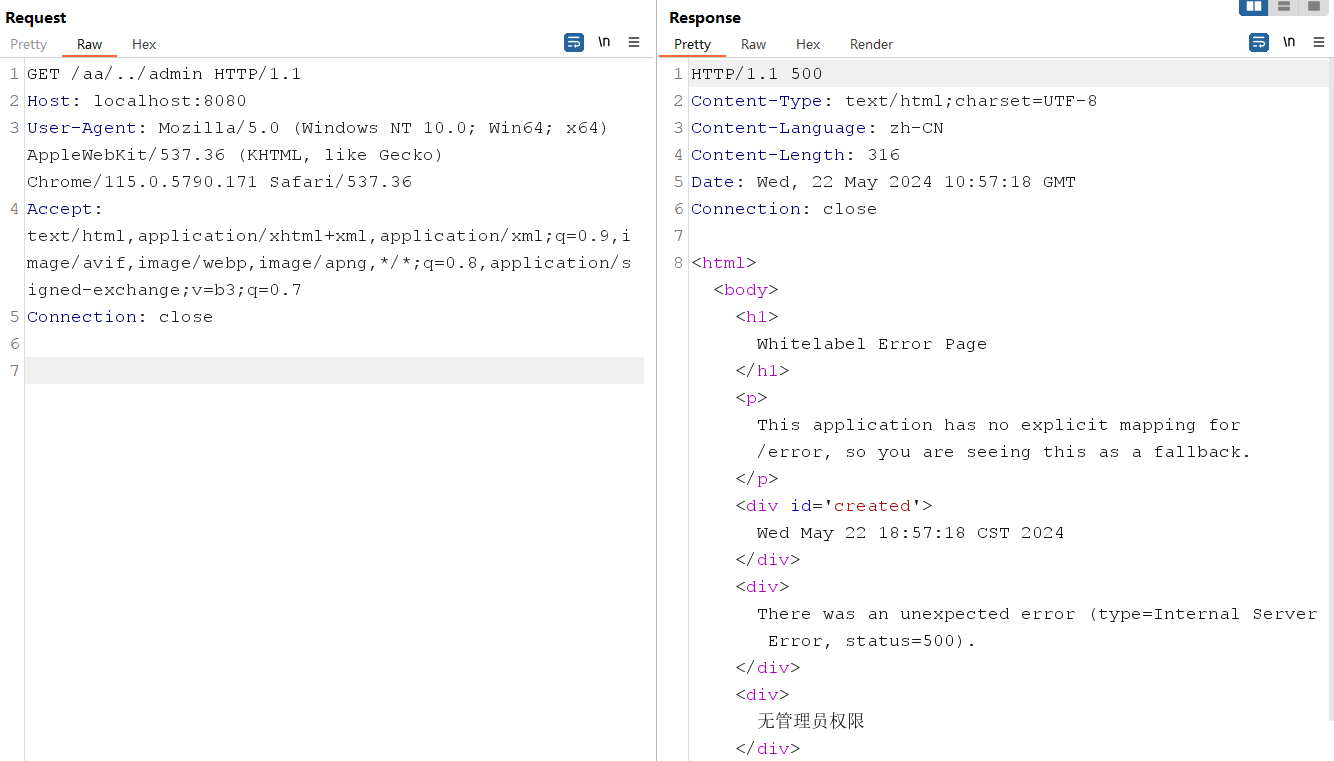Click the Date response header line
Screen dimensions: 1334x761
click(x=883, y=182)
